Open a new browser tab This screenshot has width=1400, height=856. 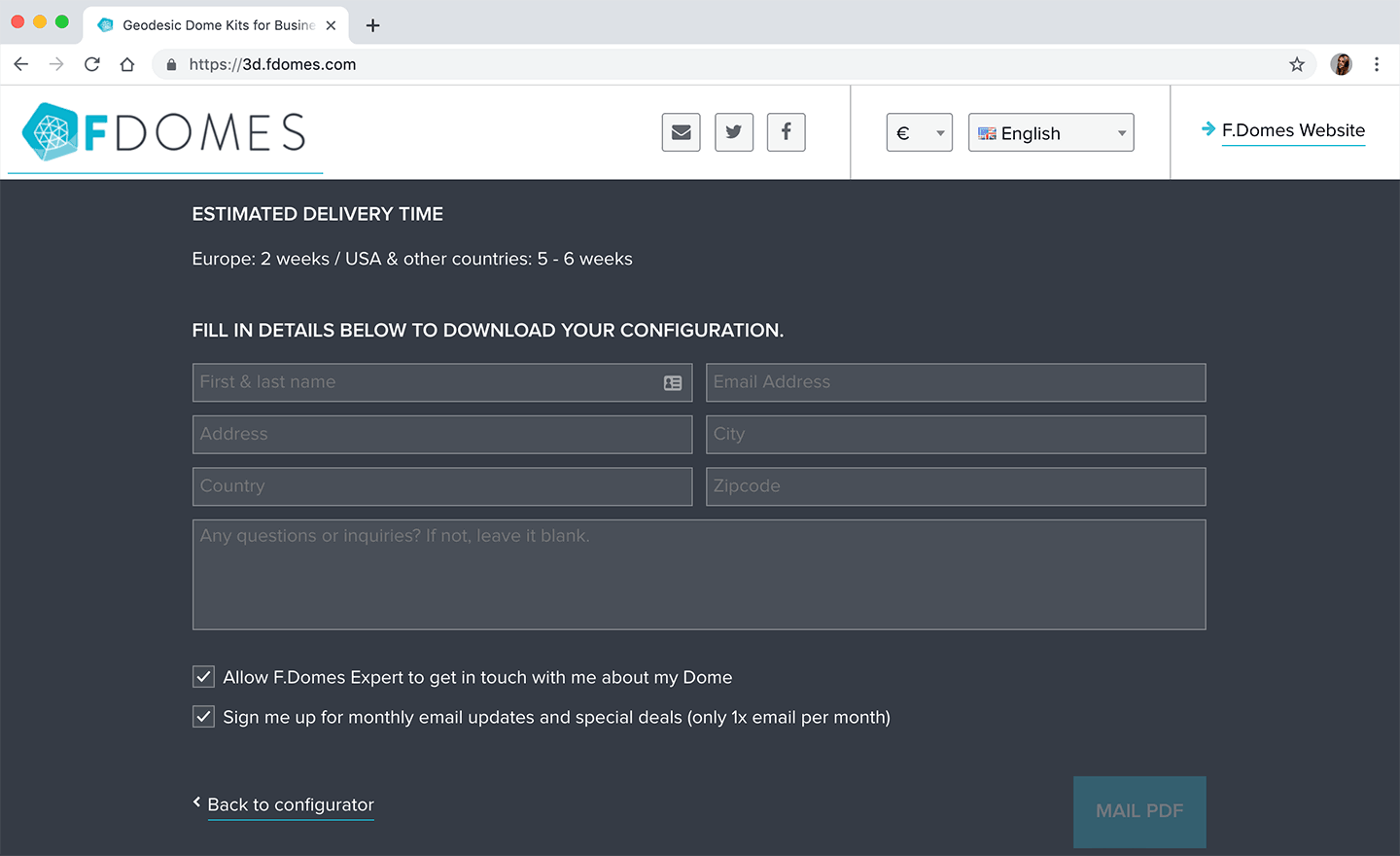[372, 25]
